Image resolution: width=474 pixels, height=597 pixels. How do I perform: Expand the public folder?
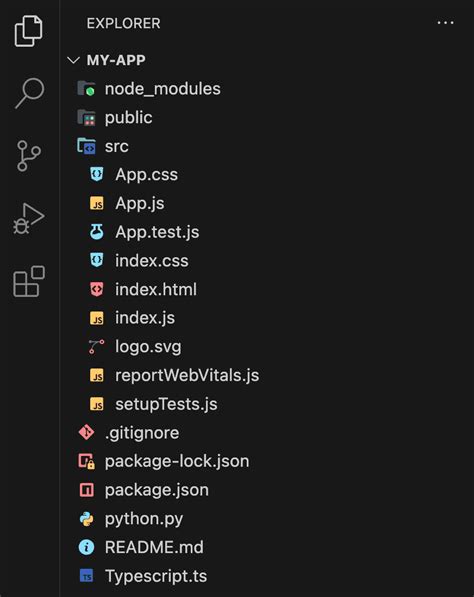click(129, 118)
